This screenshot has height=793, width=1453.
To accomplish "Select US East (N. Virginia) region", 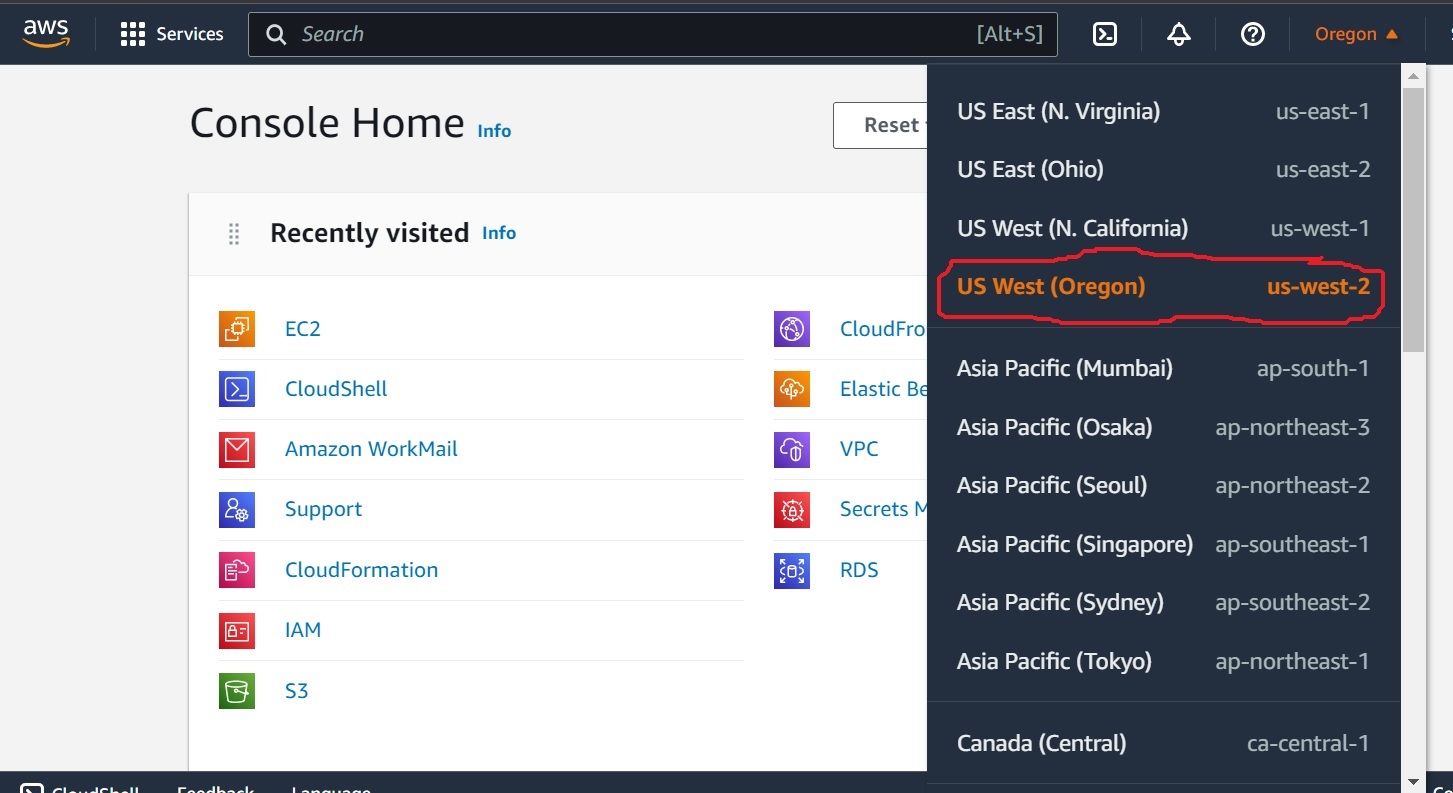I will click(1163, 111).
